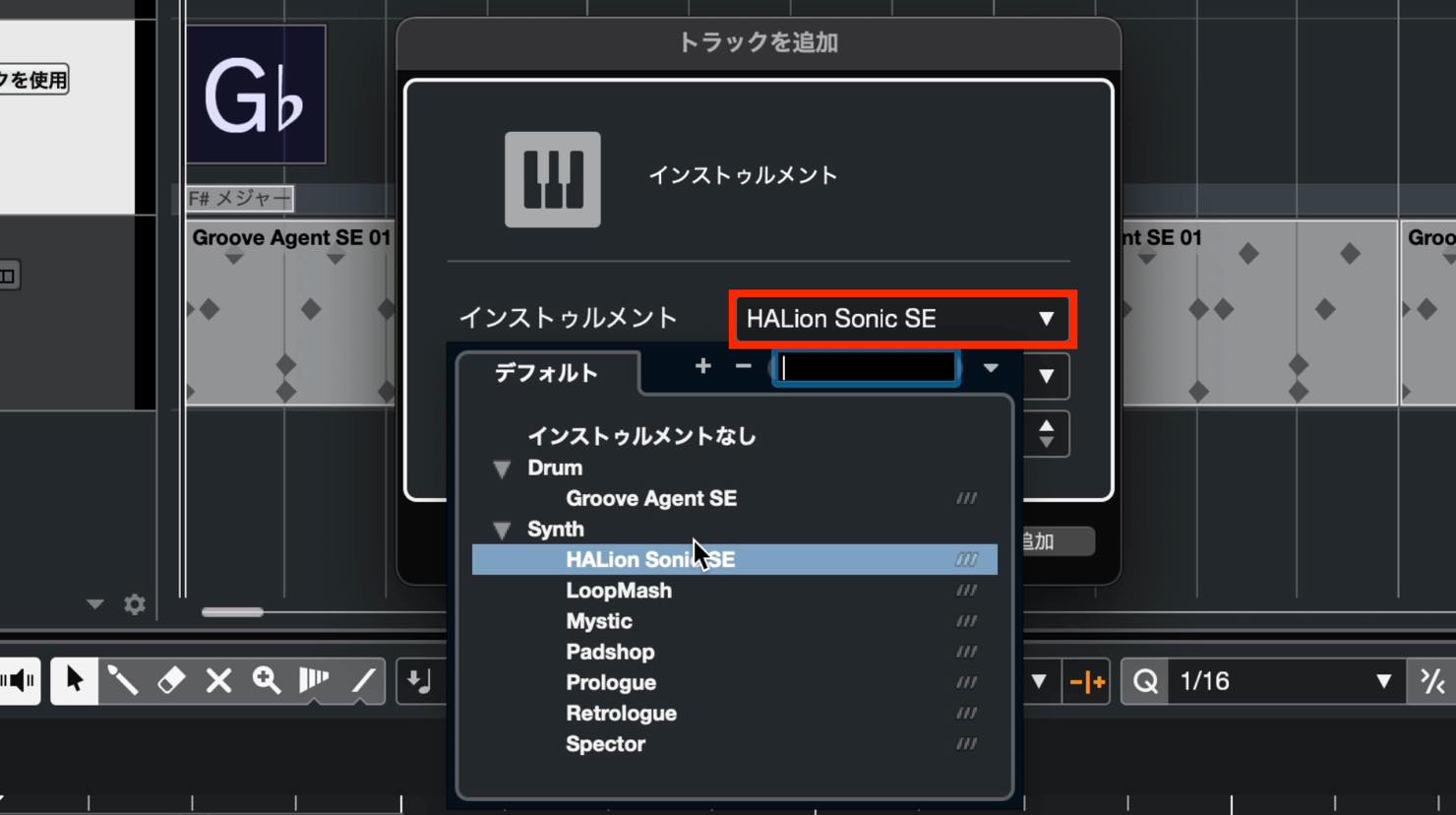This screenshot has height=815, width=1456.
Task: Click the stripes icon beside Spector
Action: (x=967, y=744)
